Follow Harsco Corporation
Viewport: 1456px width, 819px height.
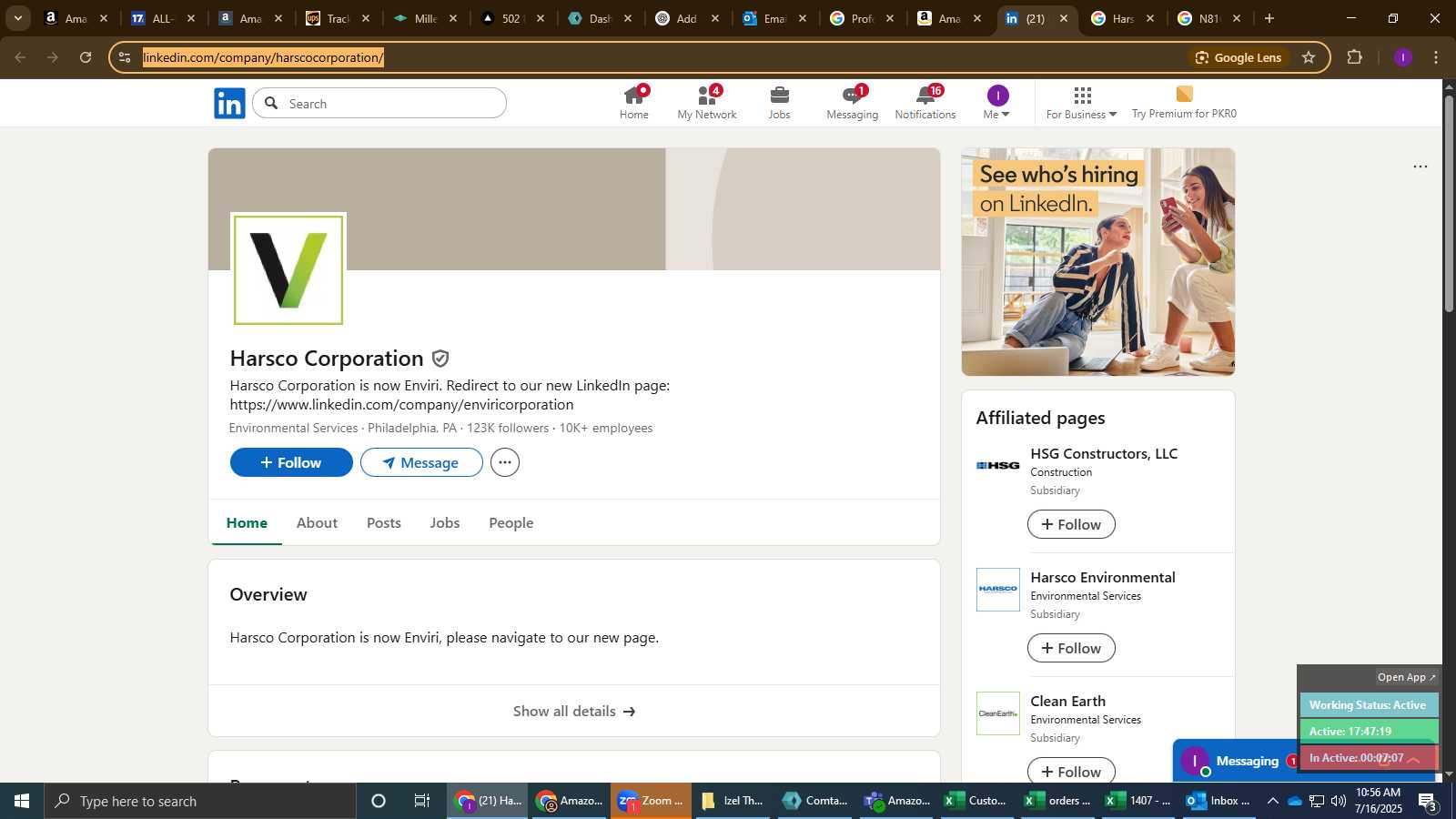[x=291, y=462]
